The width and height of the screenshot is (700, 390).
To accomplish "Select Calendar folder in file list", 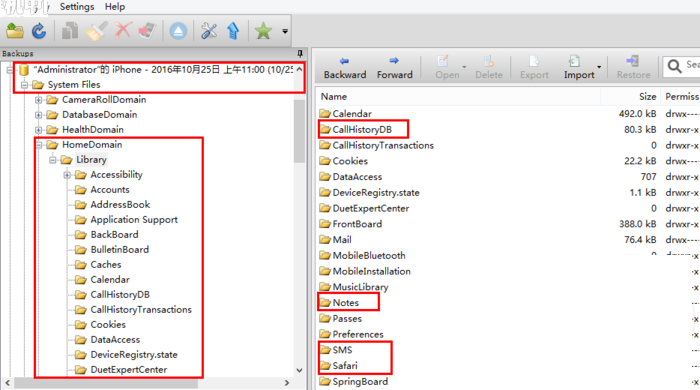I will pyautogui.click(x=352, y=114).
